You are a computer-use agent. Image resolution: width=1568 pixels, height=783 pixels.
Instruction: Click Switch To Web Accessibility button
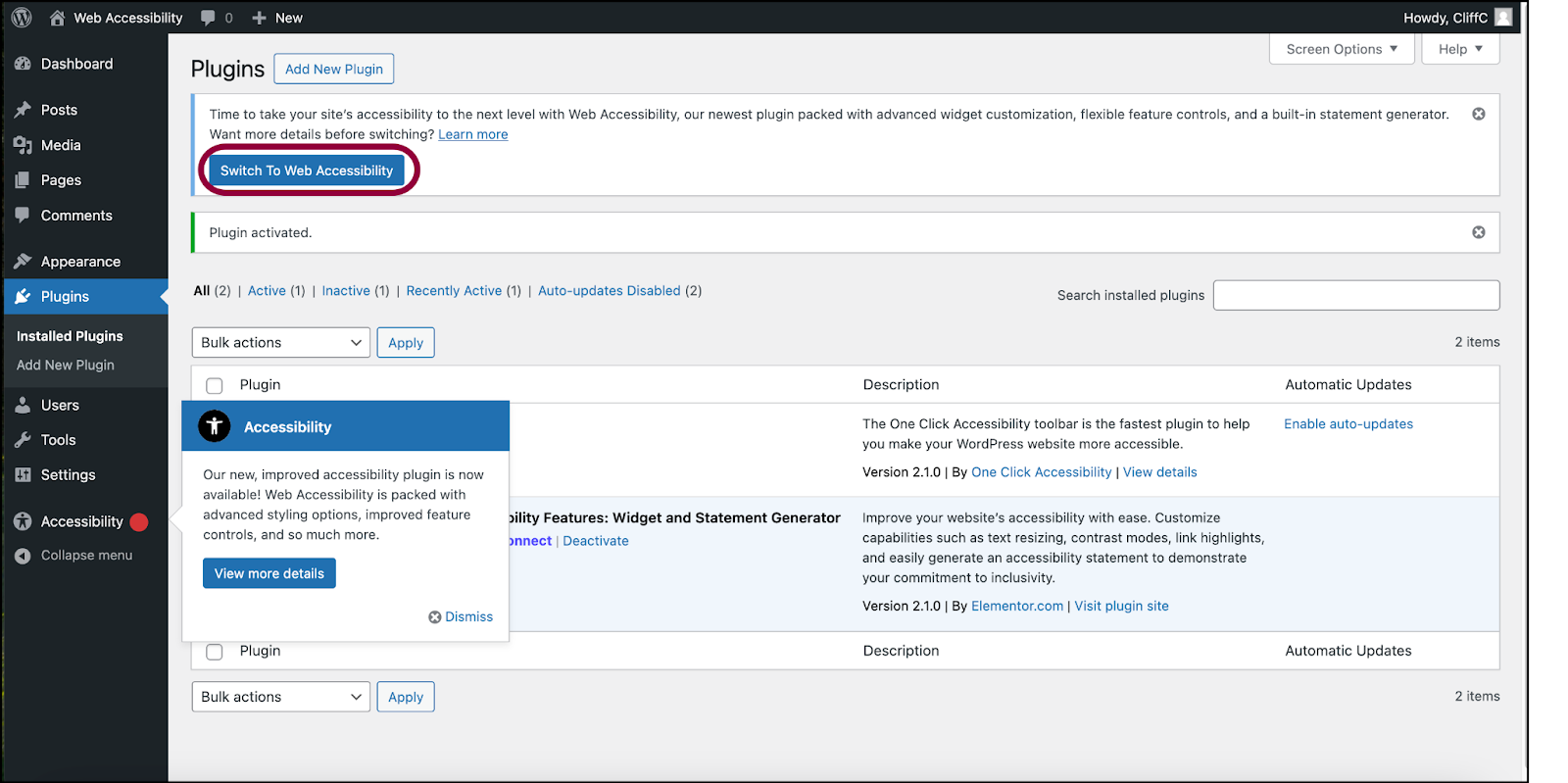307,171
